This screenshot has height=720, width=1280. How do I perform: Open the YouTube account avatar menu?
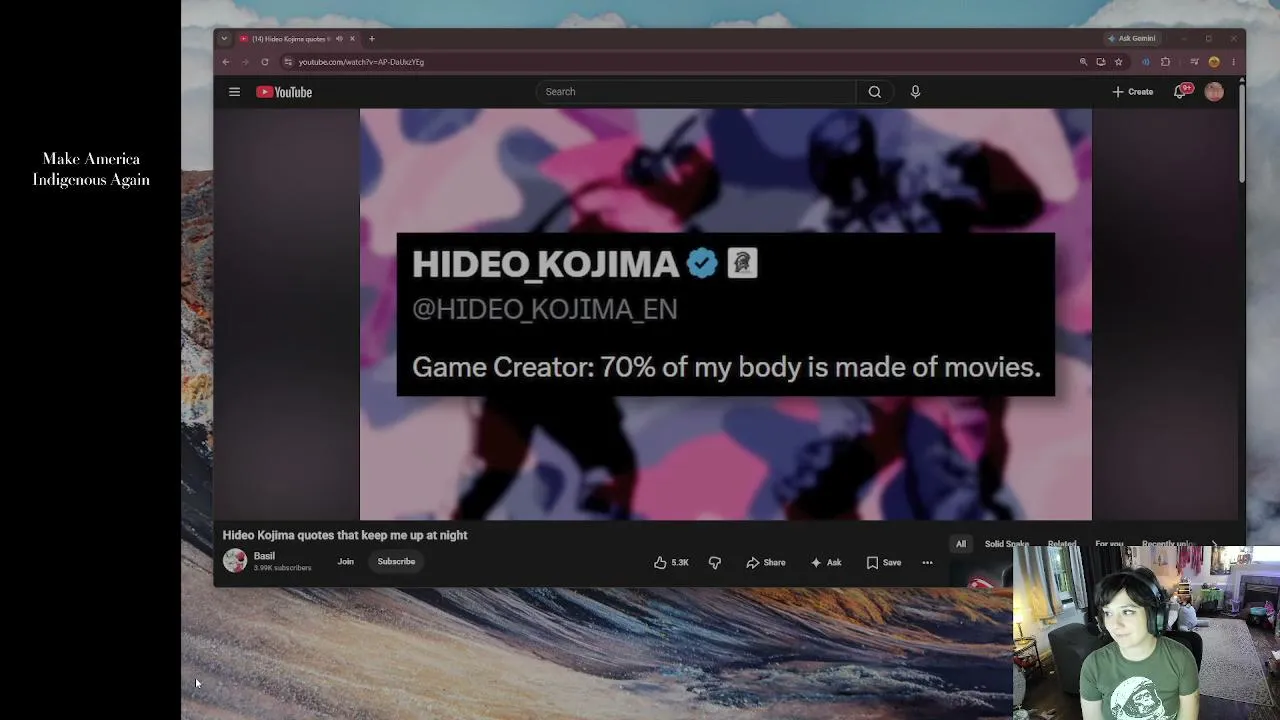point(1214,92)
